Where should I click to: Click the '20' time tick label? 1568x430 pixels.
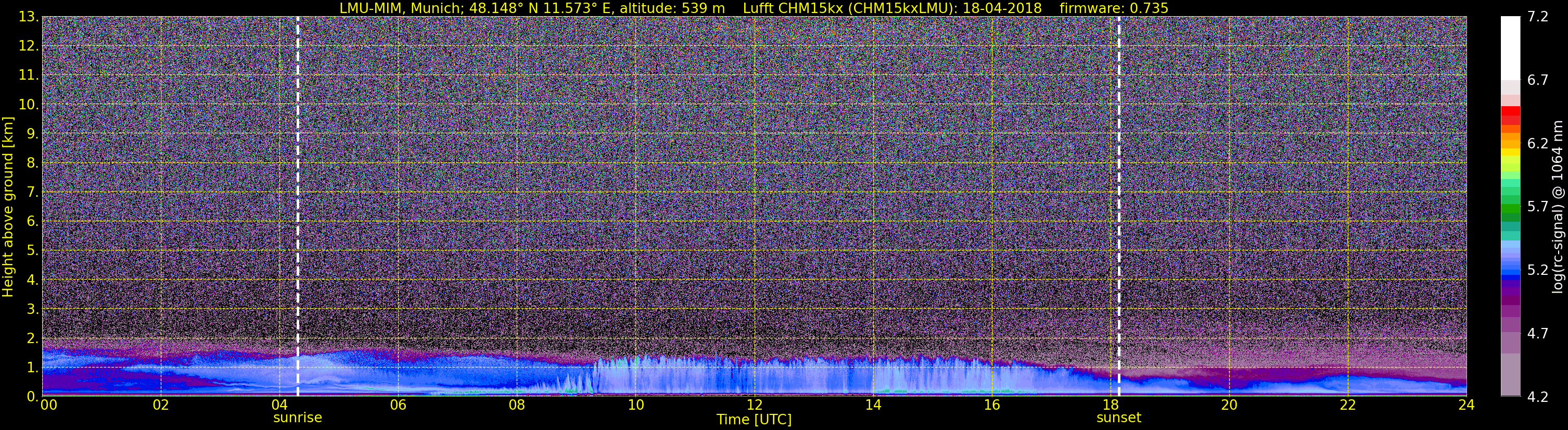[1229, 405]
